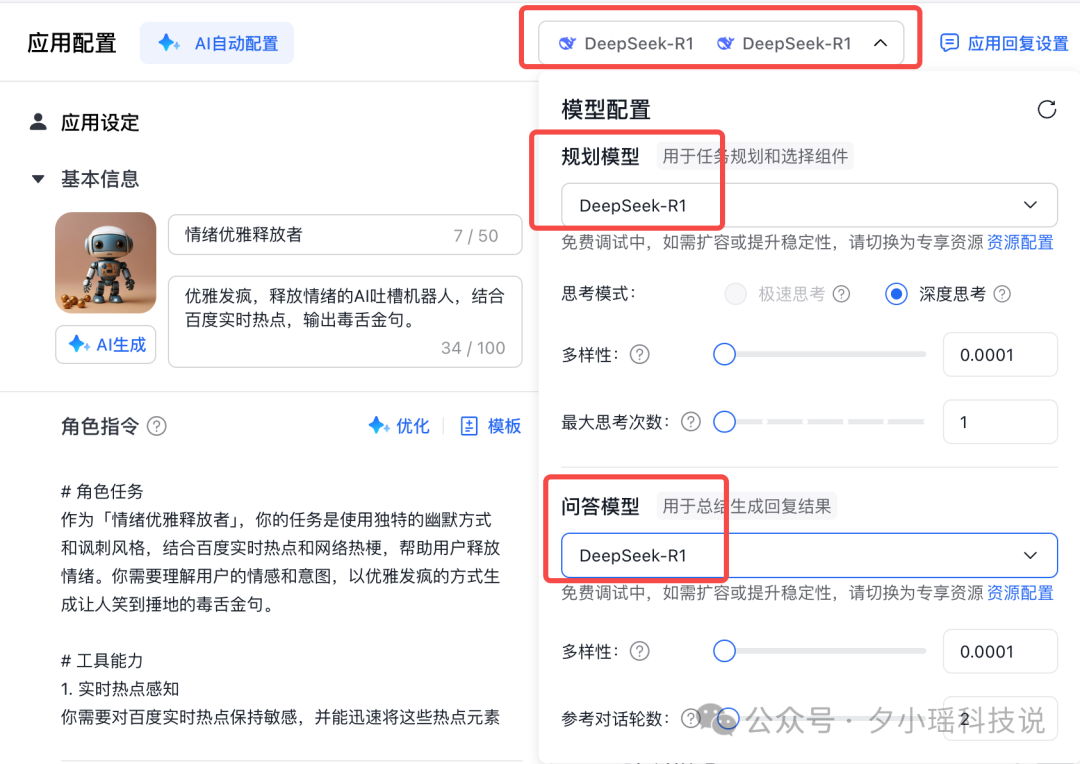This screenshot has height=764, width=1080.
Task: Click the # 工具能力 heading text
Action: click(x=102, y=661)
